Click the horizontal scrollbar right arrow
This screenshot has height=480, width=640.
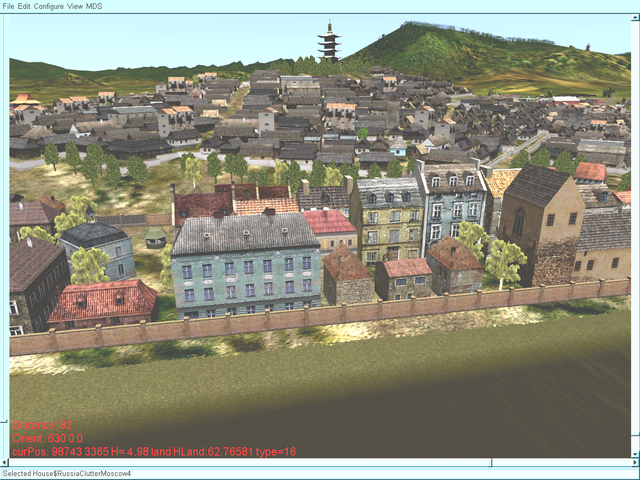coord(635,462)
